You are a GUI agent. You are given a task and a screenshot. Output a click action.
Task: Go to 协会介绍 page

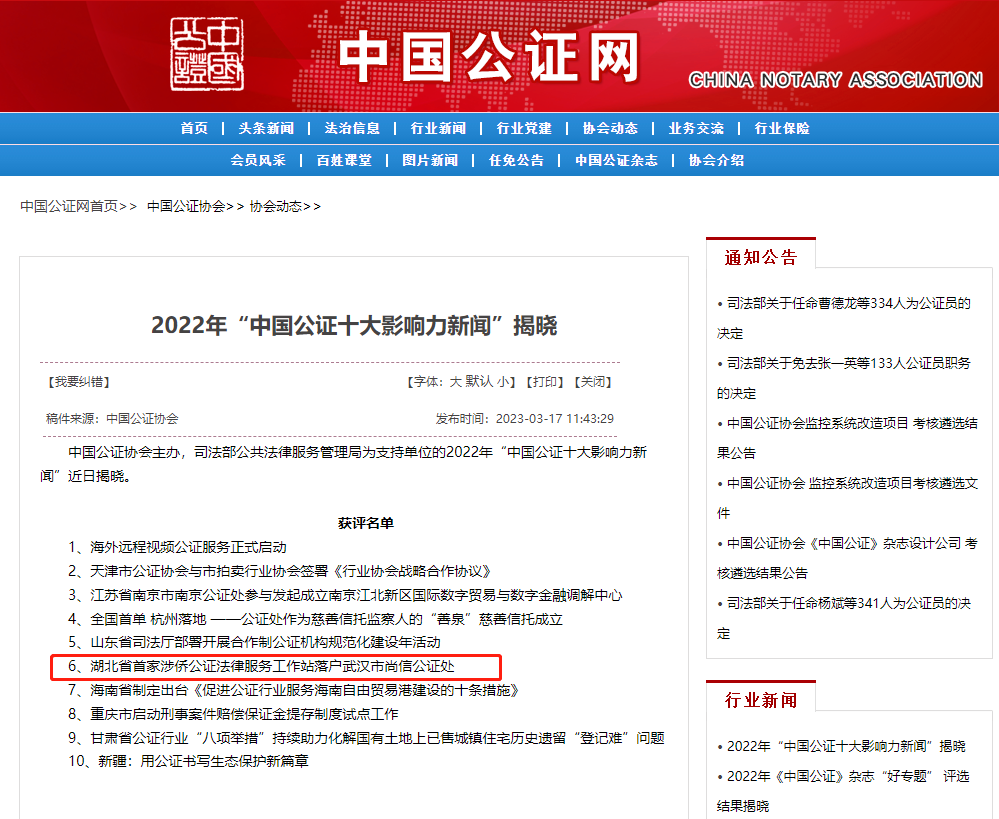(716, 160)
